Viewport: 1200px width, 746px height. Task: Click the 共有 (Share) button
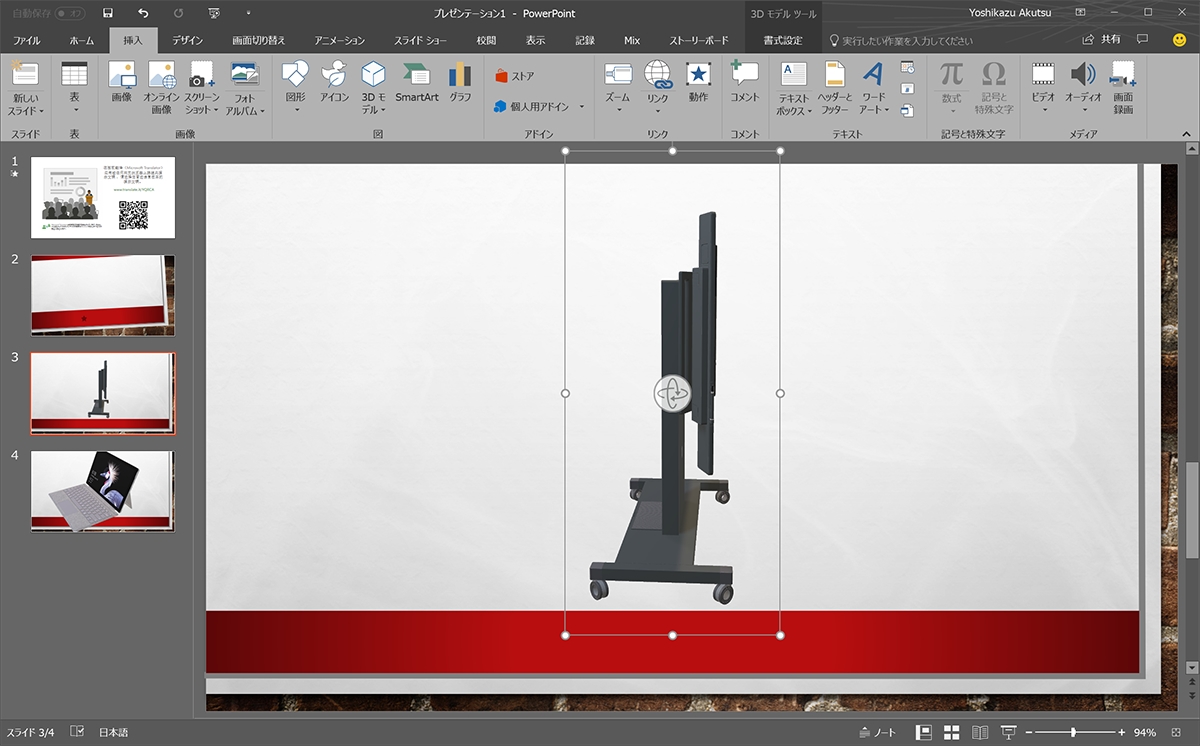pyautogui.click(x=1102, y=40)
